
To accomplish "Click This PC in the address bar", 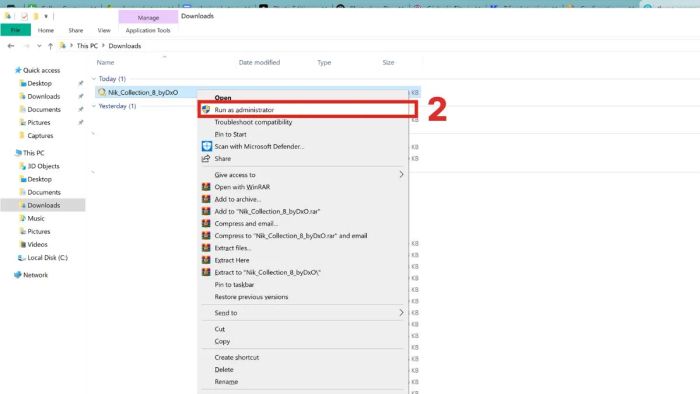I will [x=87, y=46].
